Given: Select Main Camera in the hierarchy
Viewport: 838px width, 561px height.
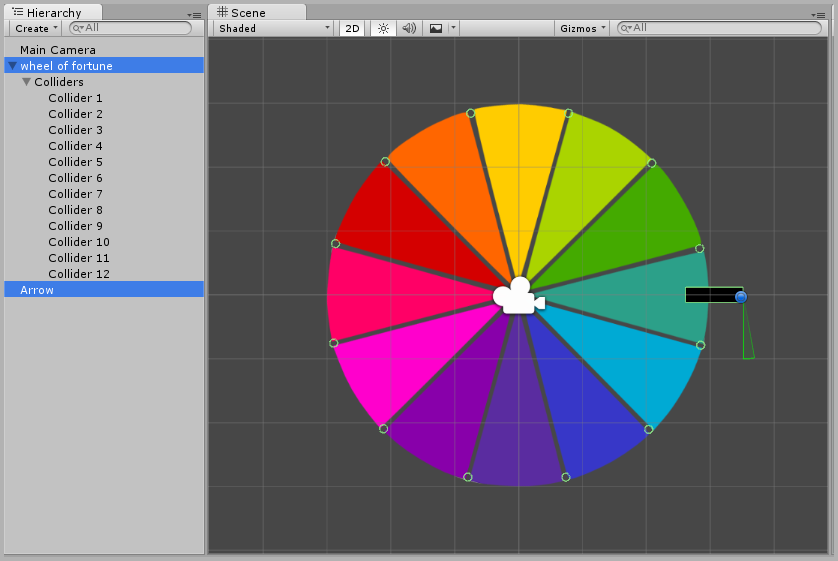Looking at the screenshot, I should (x=58, y=50).
